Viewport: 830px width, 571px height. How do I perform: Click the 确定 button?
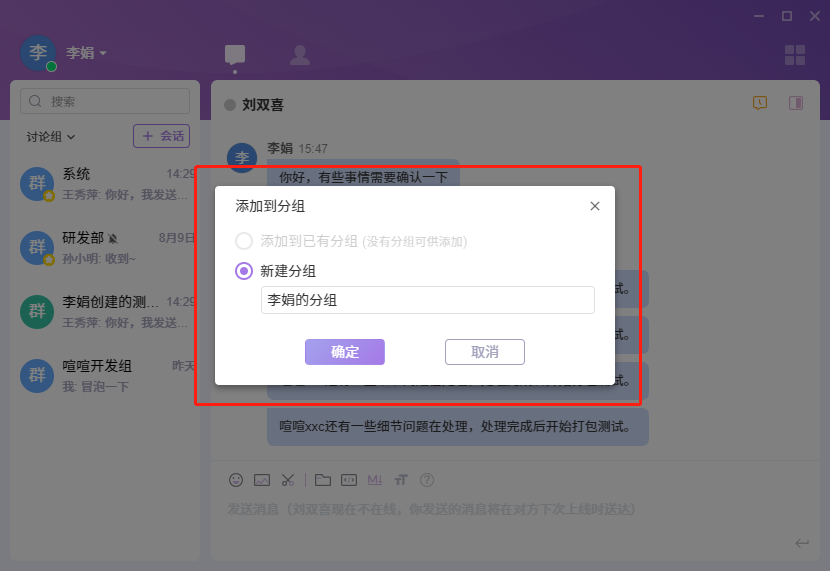(345, 352)
